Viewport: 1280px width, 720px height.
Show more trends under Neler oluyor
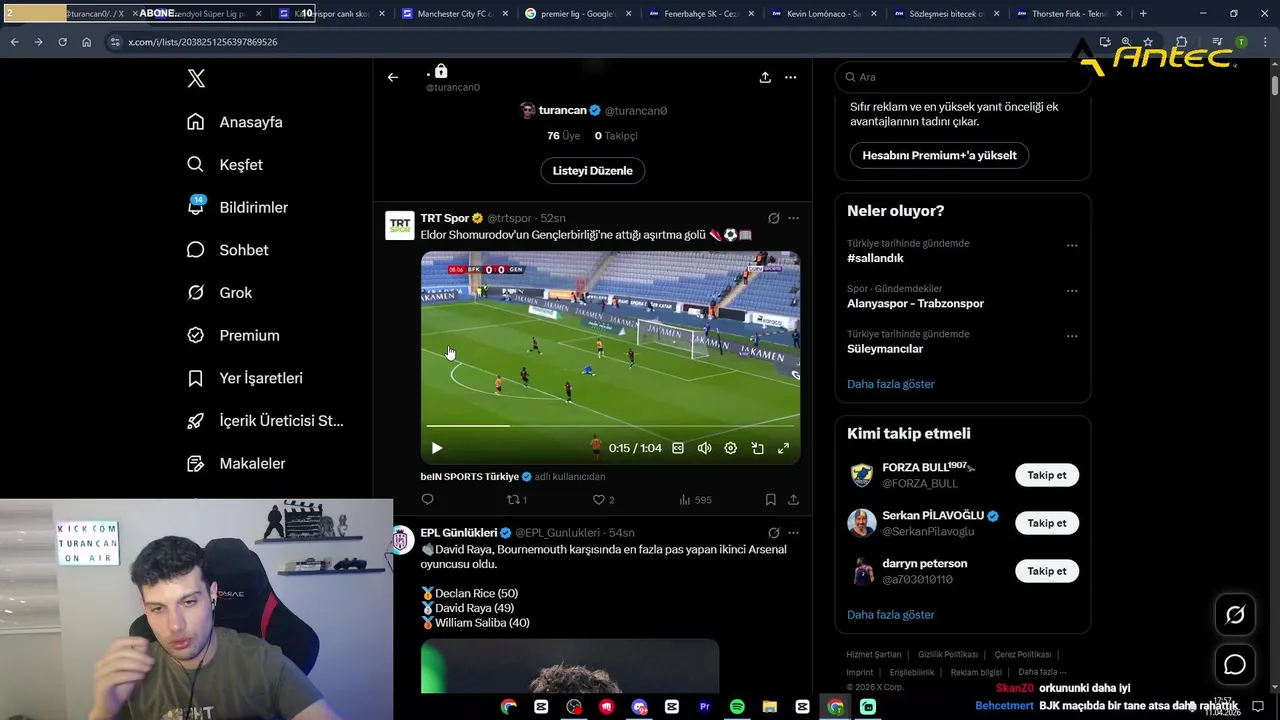pyautogui.click(x=891, y=384)
